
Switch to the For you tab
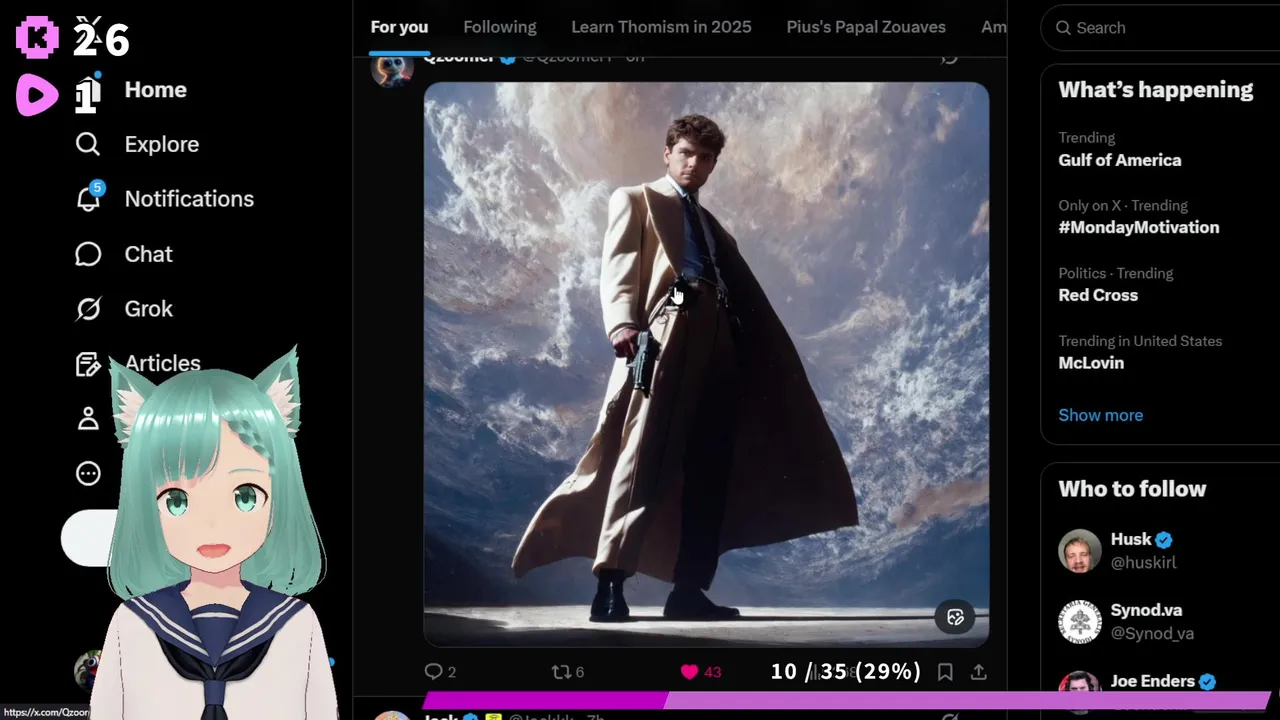click(x=399, y=27)
